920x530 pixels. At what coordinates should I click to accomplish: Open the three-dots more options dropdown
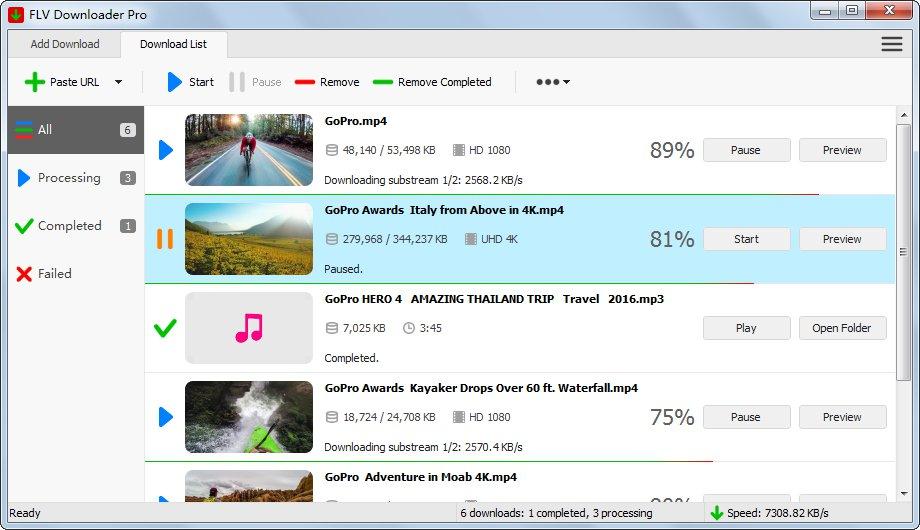pyautogui.click(x=553, y=82)
